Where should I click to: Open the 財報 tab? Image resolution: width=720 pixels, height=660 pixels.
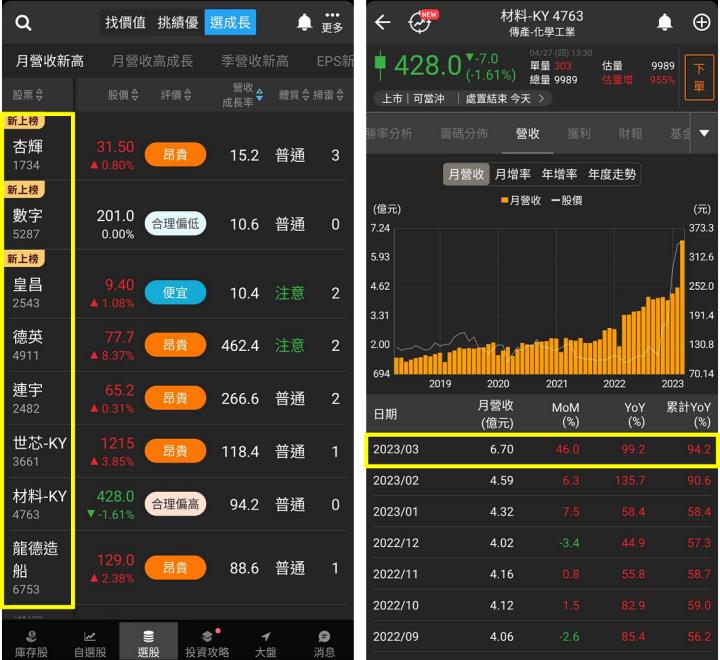coord(630,134)
